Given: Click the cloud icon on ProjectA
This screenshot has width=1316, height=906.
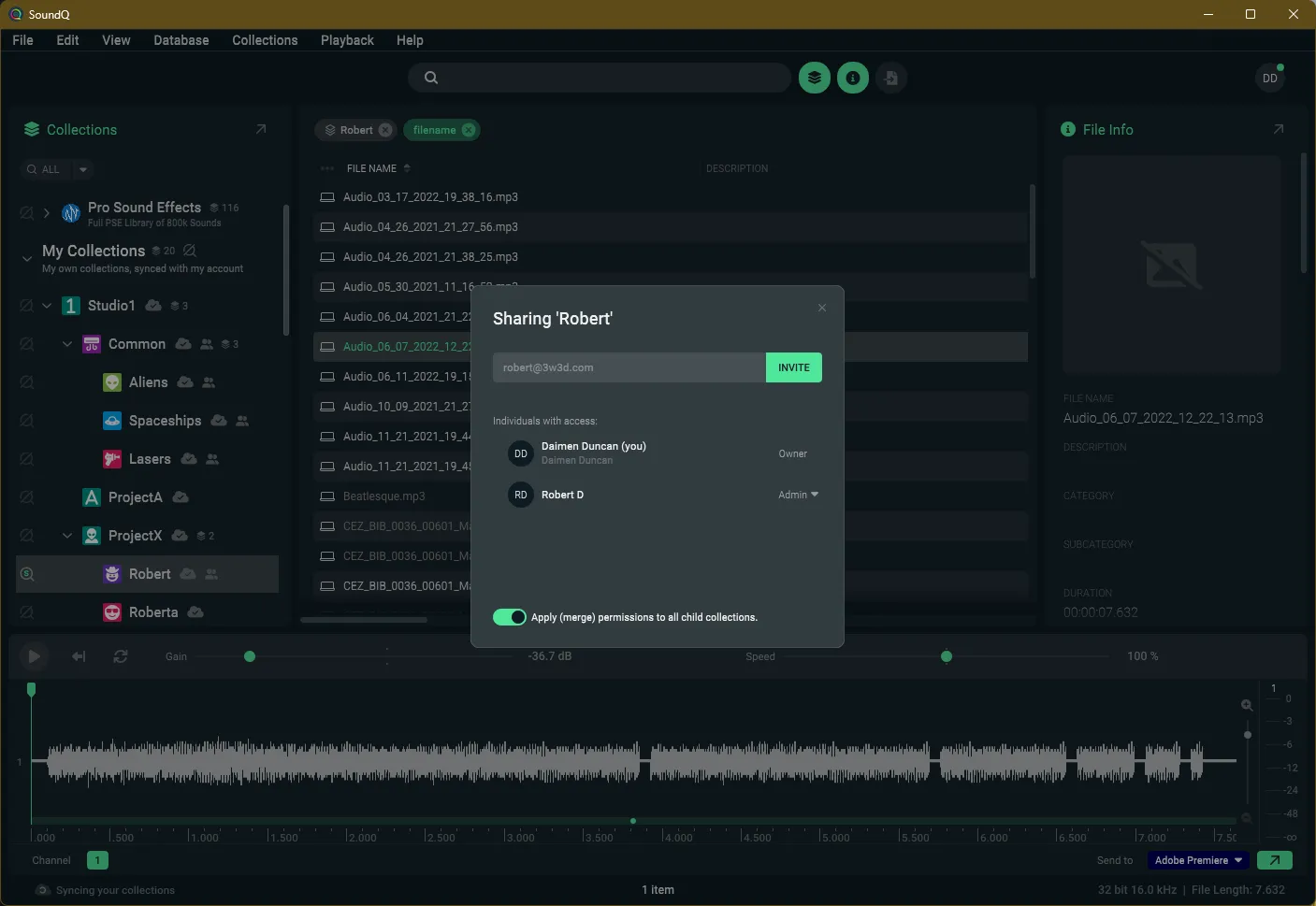Looking at the screenshot, I should point(181,497).
